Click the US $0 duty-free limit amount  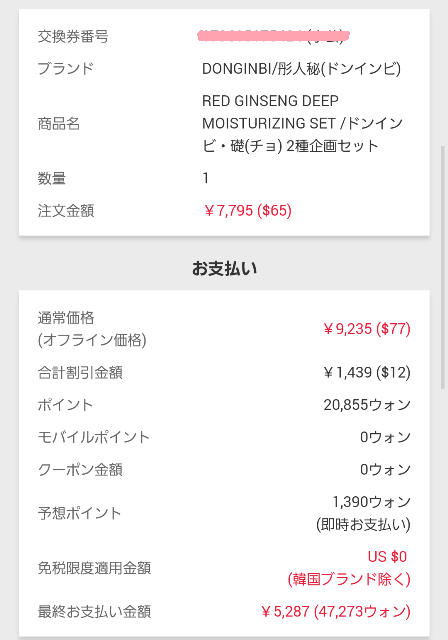387,557
